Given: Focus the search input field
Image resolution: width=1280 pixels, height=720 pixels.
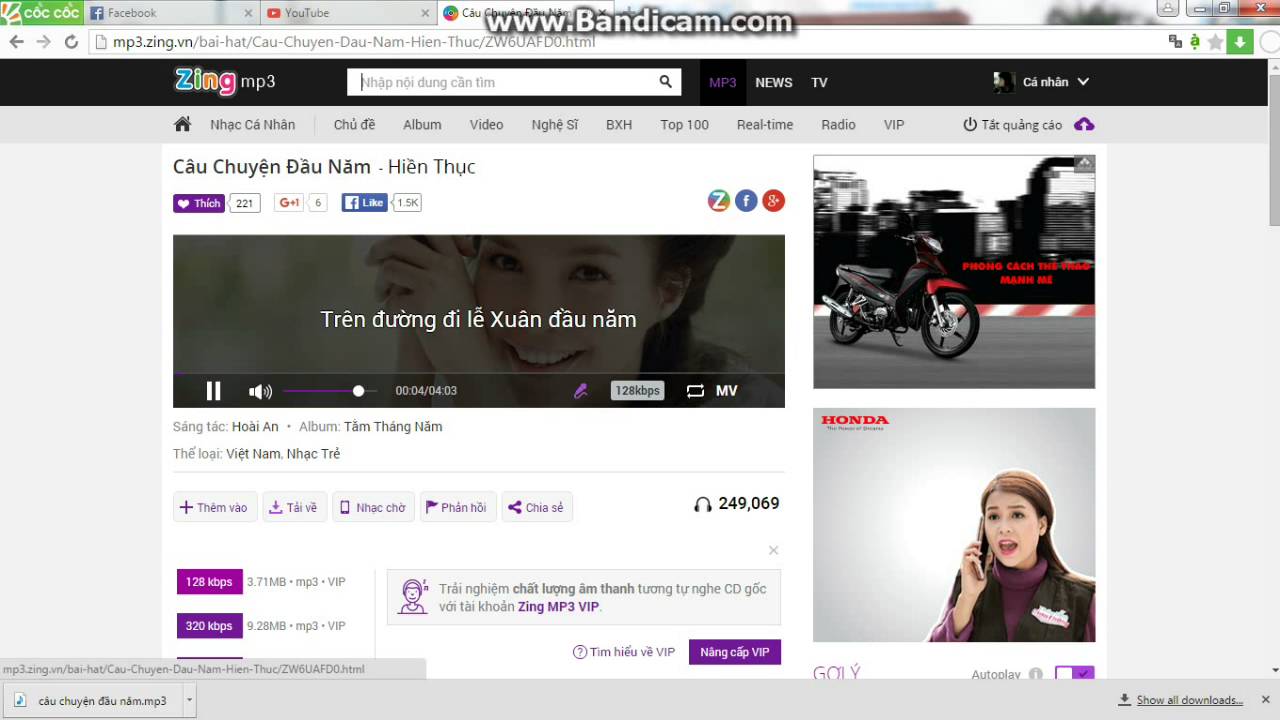Looking at the screenshot, I should tap(503, 82).
